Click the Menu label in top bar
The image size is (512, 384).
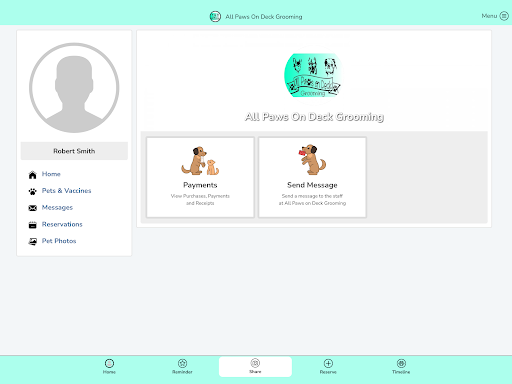(489, 16)
